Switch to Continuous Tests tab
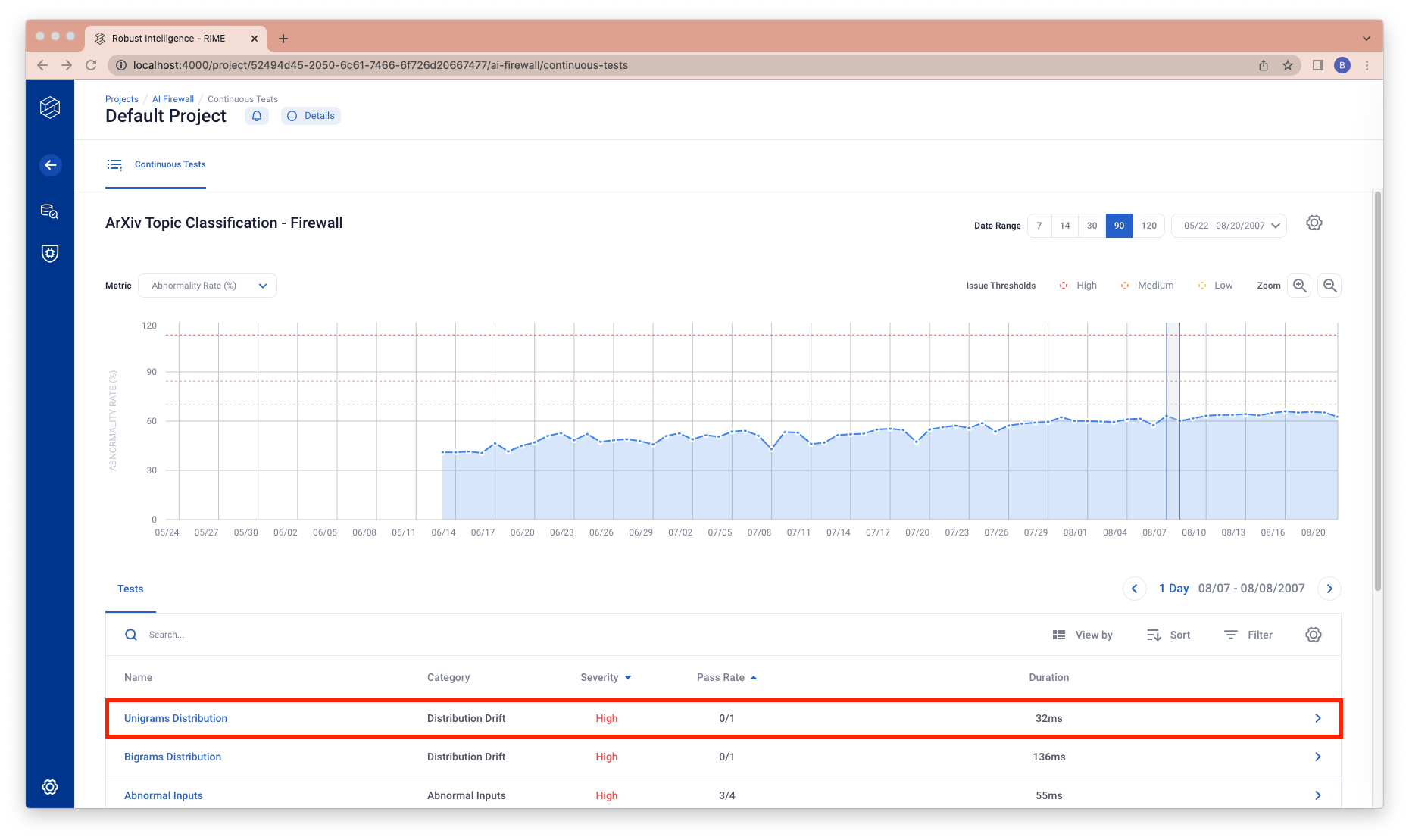The image size is (1409, 840). pos(156,164)
